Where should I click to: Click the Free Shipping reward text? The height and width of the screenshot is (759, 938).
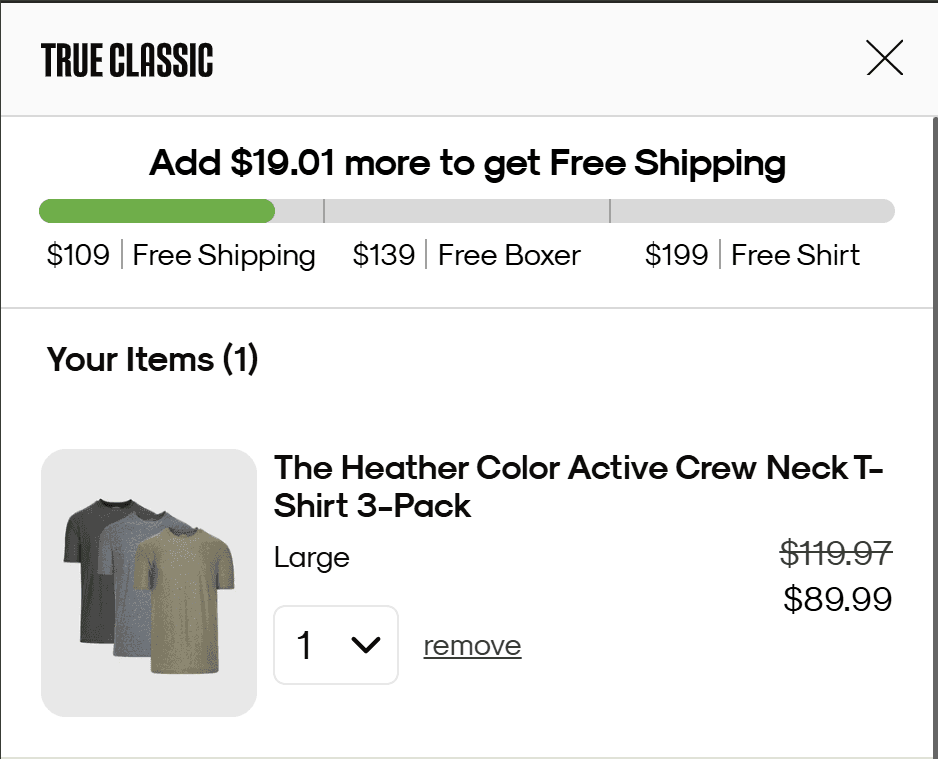[x=223, y=255]
